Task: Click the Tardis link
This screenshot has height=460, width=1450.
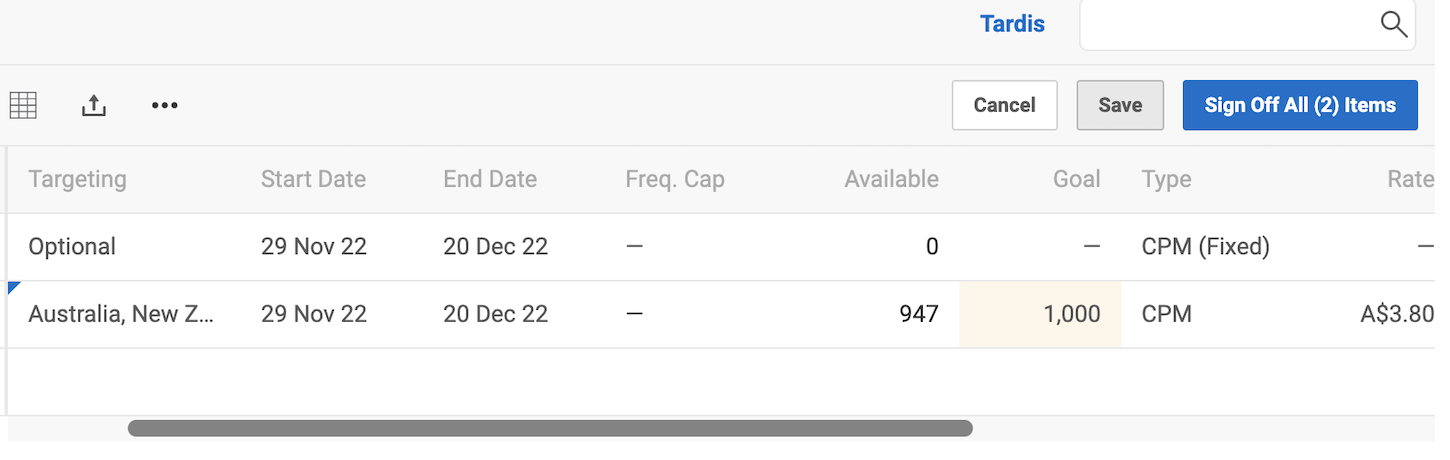Action: pos(1012,24)
